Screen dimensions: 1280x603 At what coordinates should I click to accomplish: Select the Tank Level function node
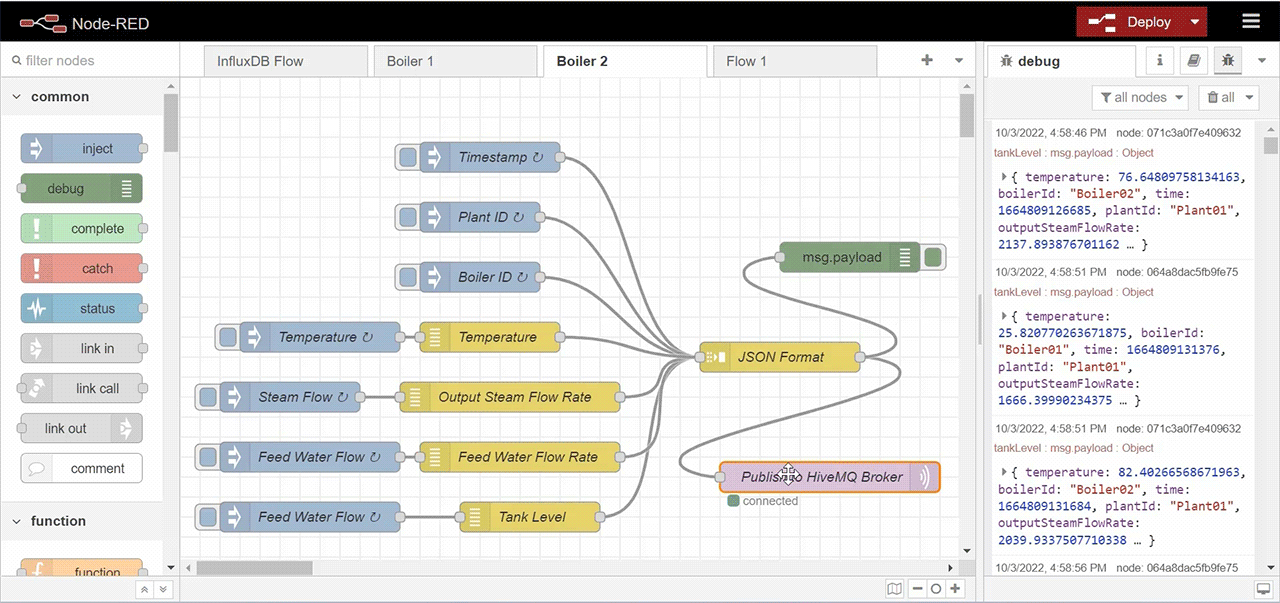(530, 517)
